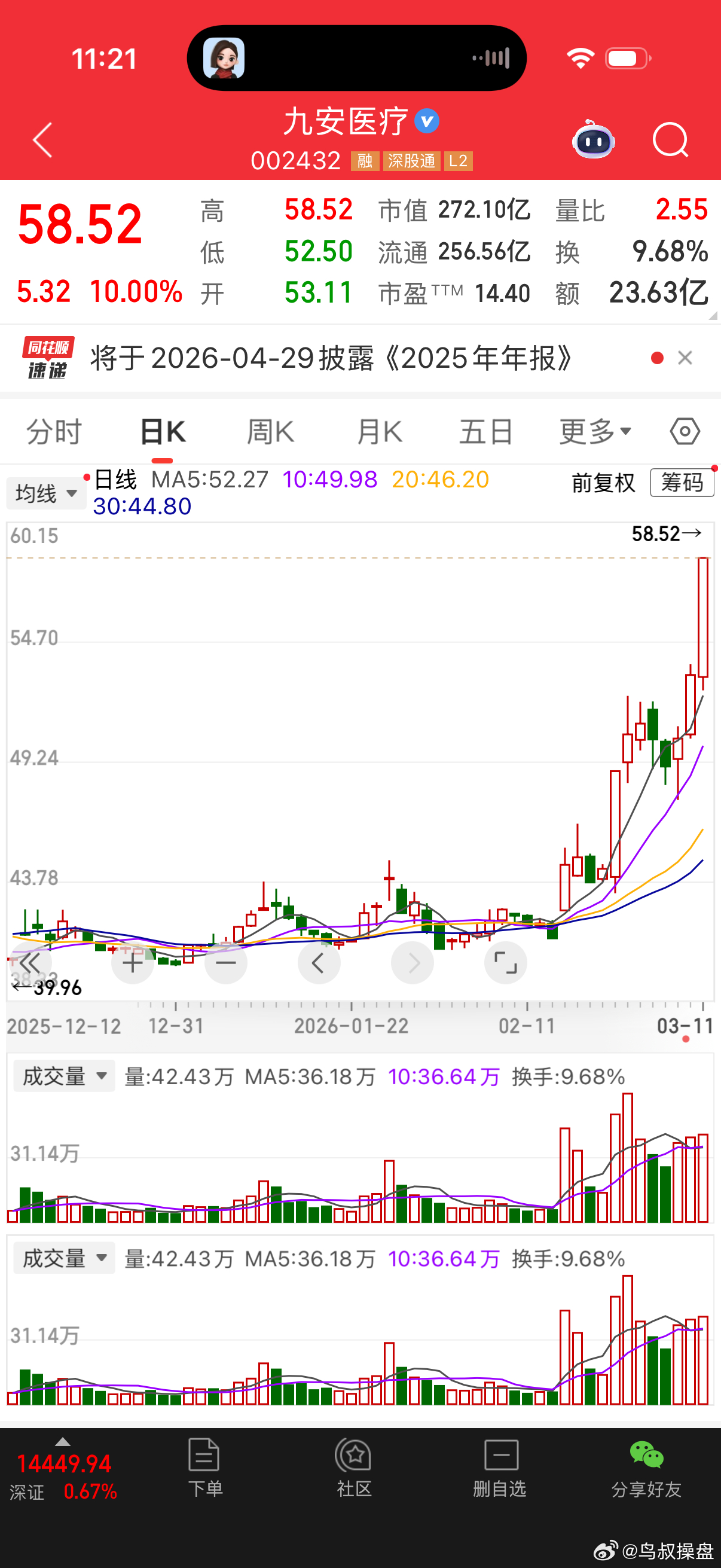Tap the 同花顺速递 logo
This screenshot has height=1568, width=721.
(47, 358)
